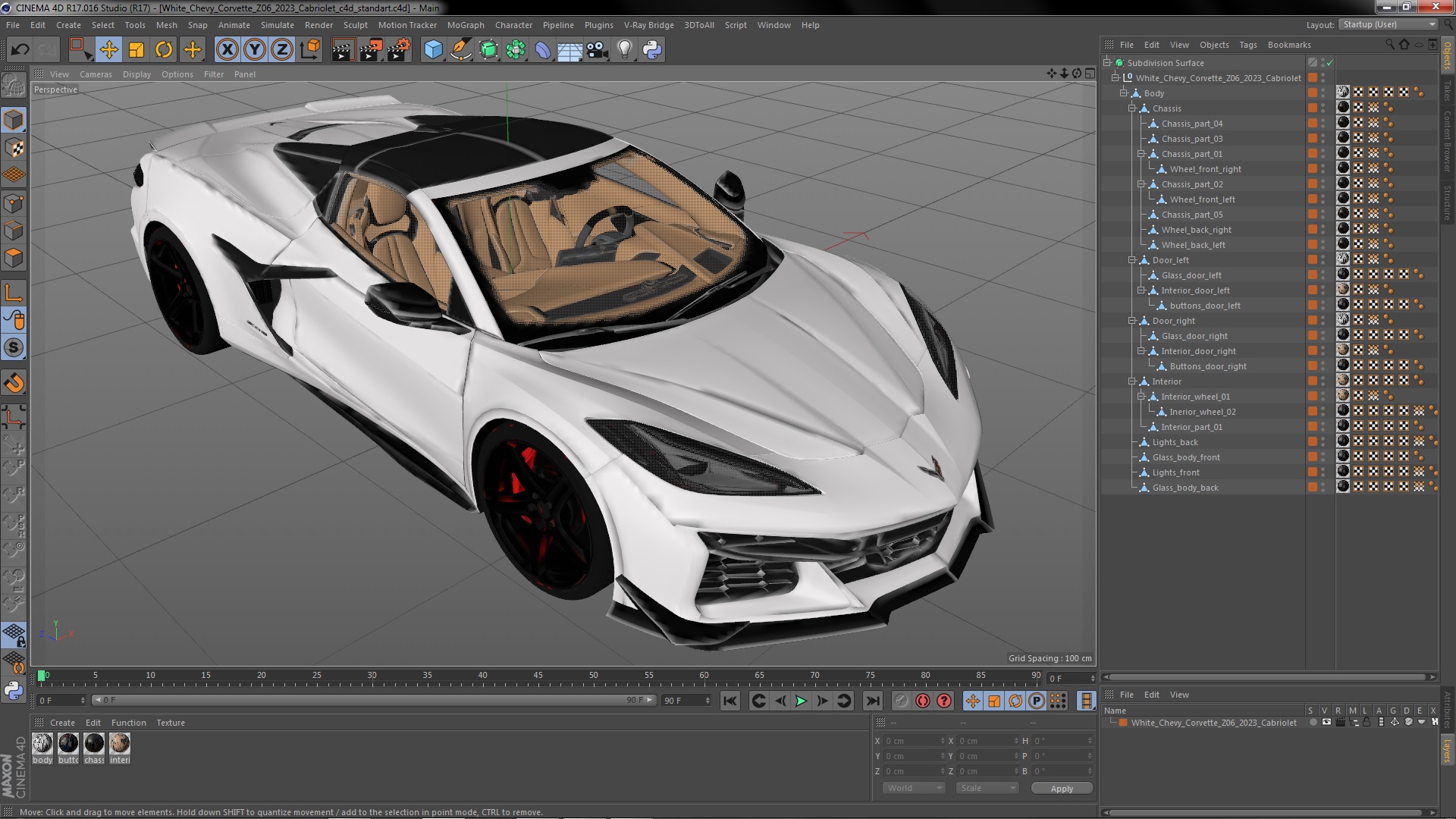Enable Texture mode in left palette
The width and height of the screenshot is (1456, 819).
pyautogui.click(x=14, y=147)
